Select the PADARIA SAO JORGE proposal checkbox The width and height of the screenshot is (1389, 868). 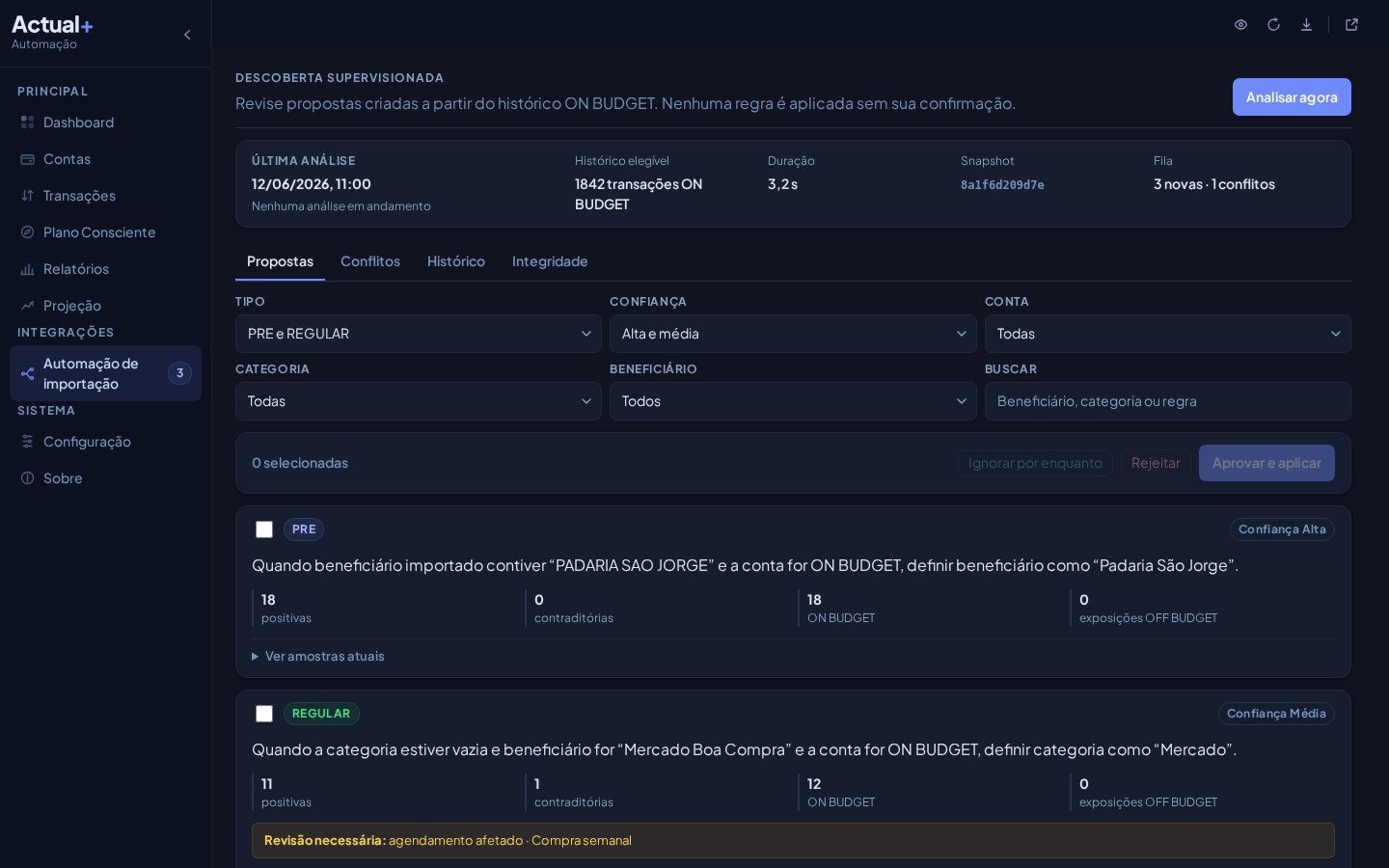pyautogui.click(x=264, y=529)
